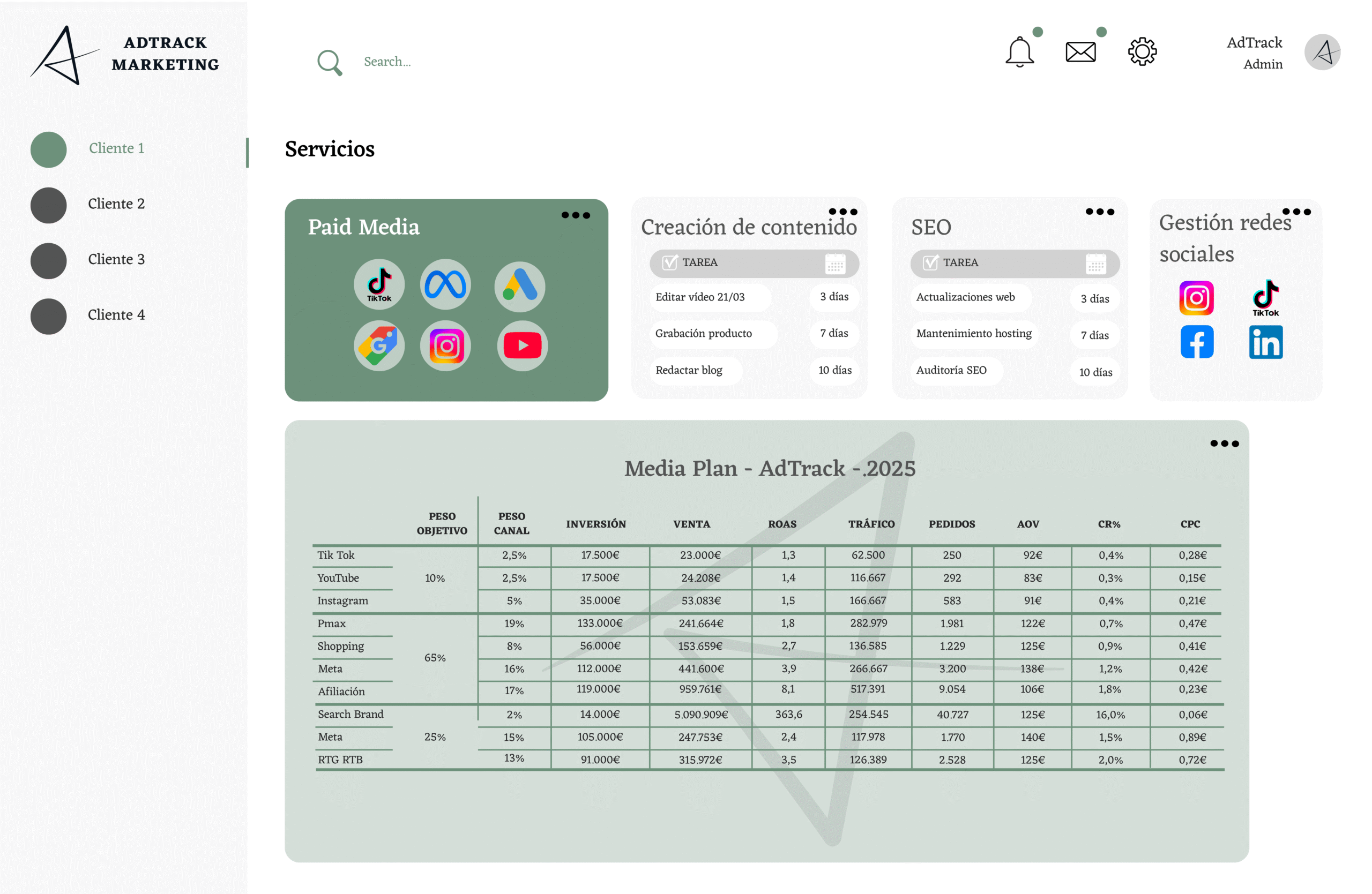Open the YouTube icon in Paid Media

point(523,345)
